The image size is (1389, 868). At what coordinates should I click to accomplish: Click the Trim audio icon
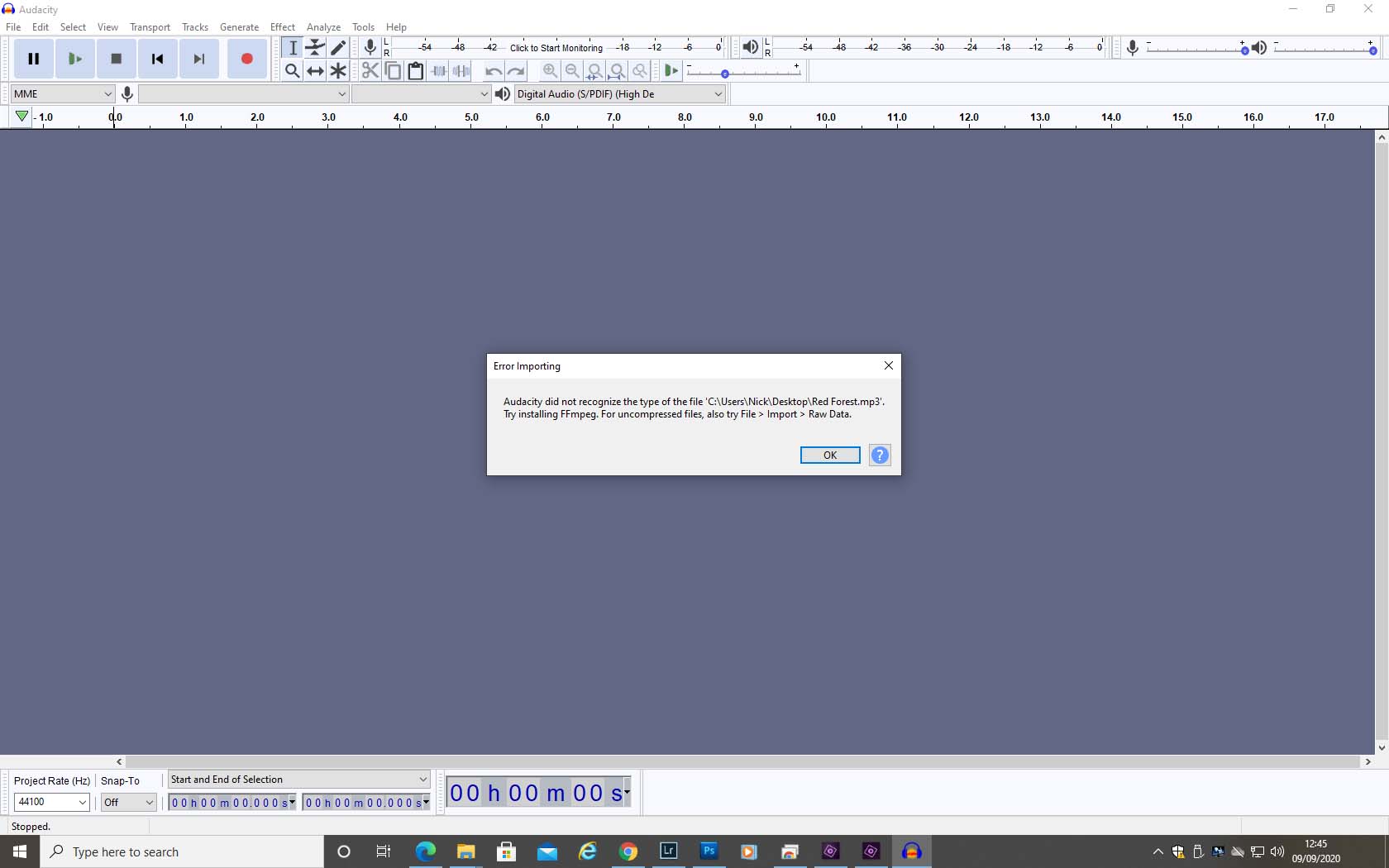(438, 71)
